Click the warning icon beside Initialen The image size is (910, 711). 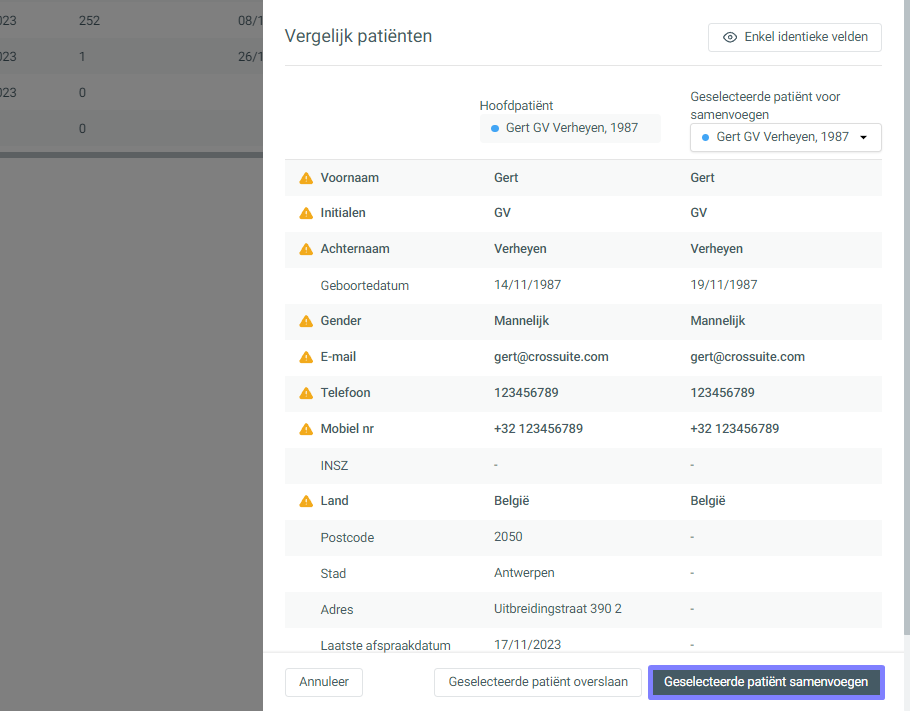(306, 213)
